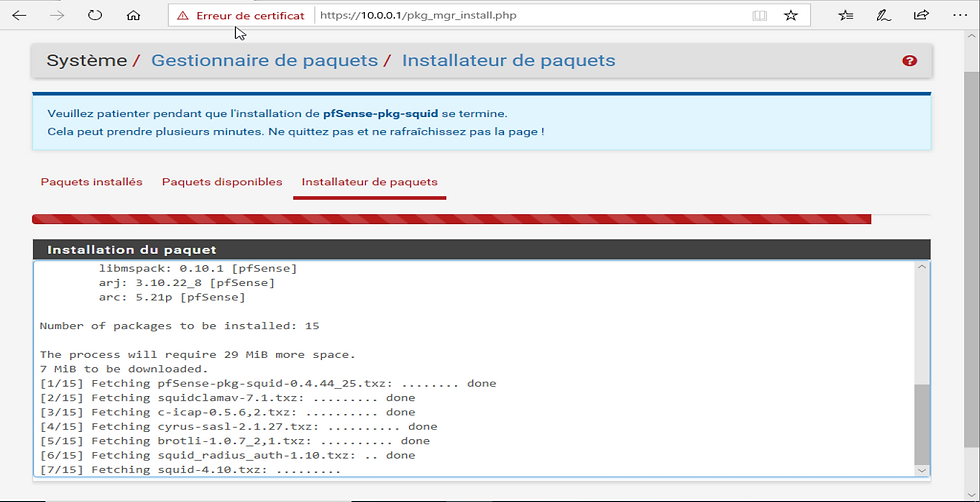Open the 'Installateur de paquets' breadcrumb link
The height and width of the screenshot is (502, 980).
tap(508, 61)
